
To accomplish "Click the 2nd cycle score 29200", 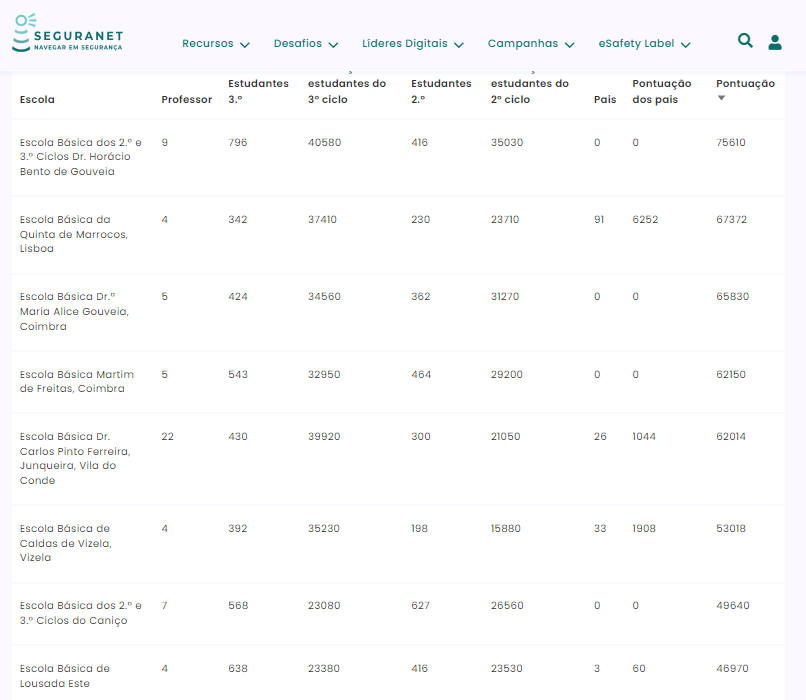I will pyautogui.click(x=506, y=374).
